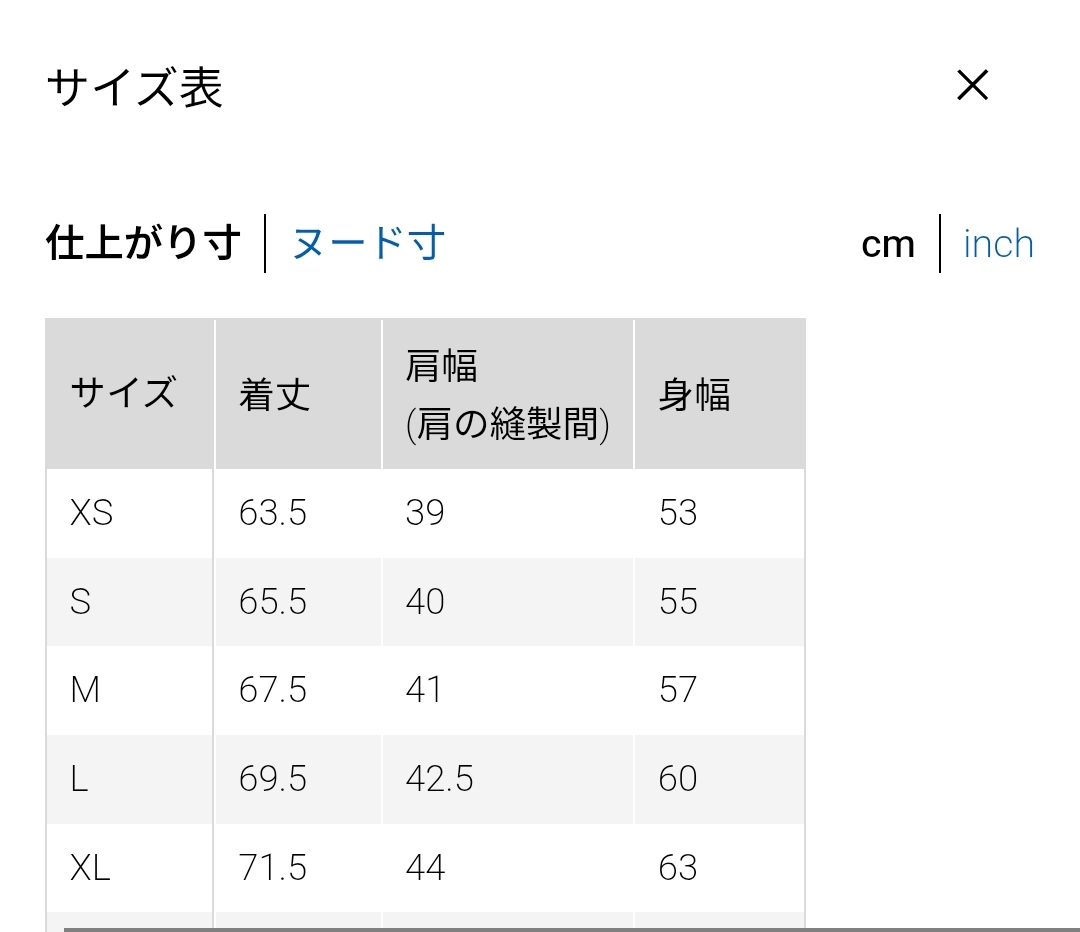The height and width of the screenshot is (932, 1080).
Task: Switch units to inch
Action: [998, 244]
